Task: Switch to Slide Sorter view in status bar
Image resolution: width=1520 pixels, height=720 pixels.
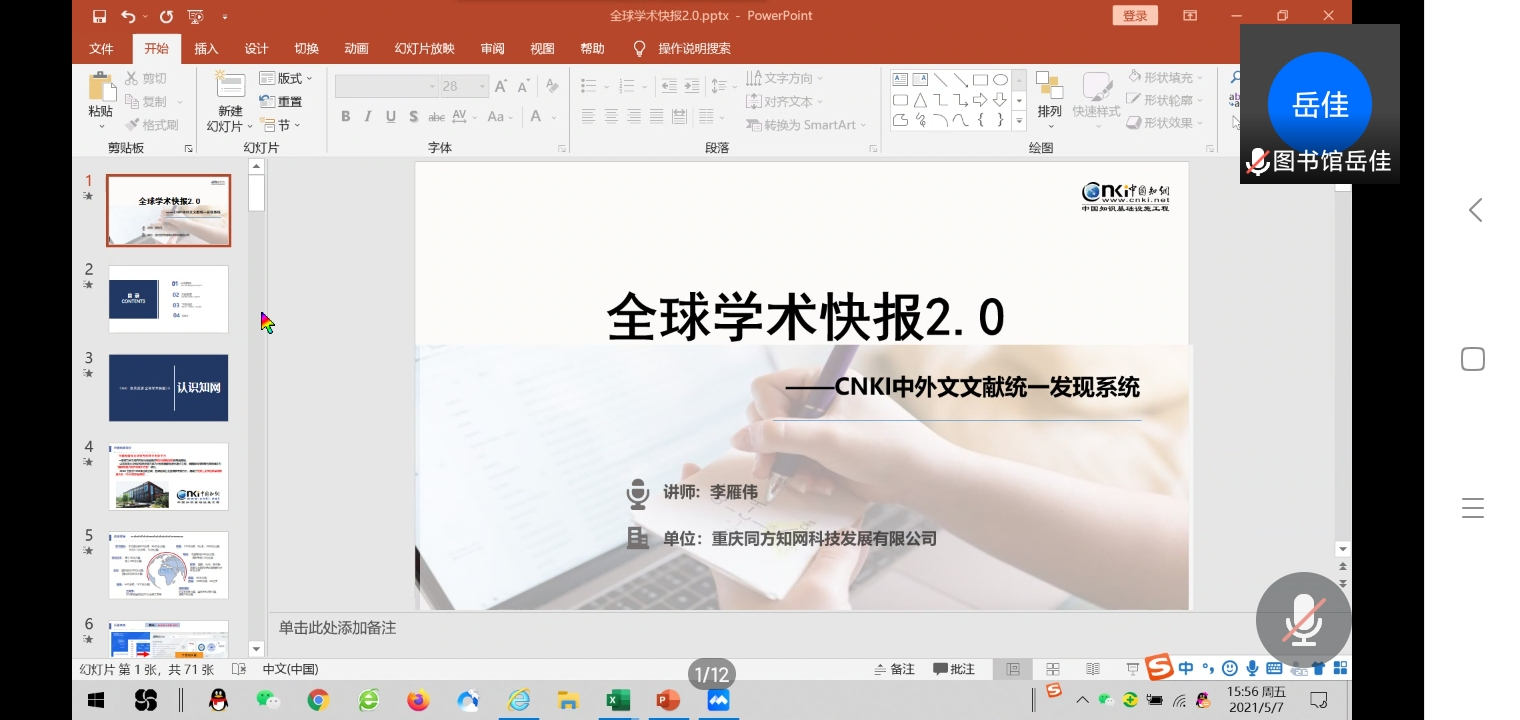Action: point(1052,669)
